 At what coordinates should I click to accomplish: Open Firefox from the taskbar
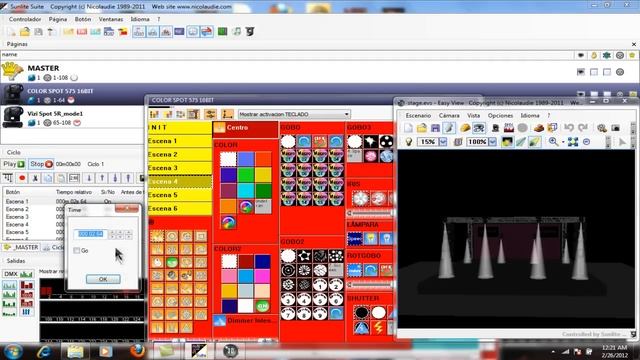pos(137,351)
